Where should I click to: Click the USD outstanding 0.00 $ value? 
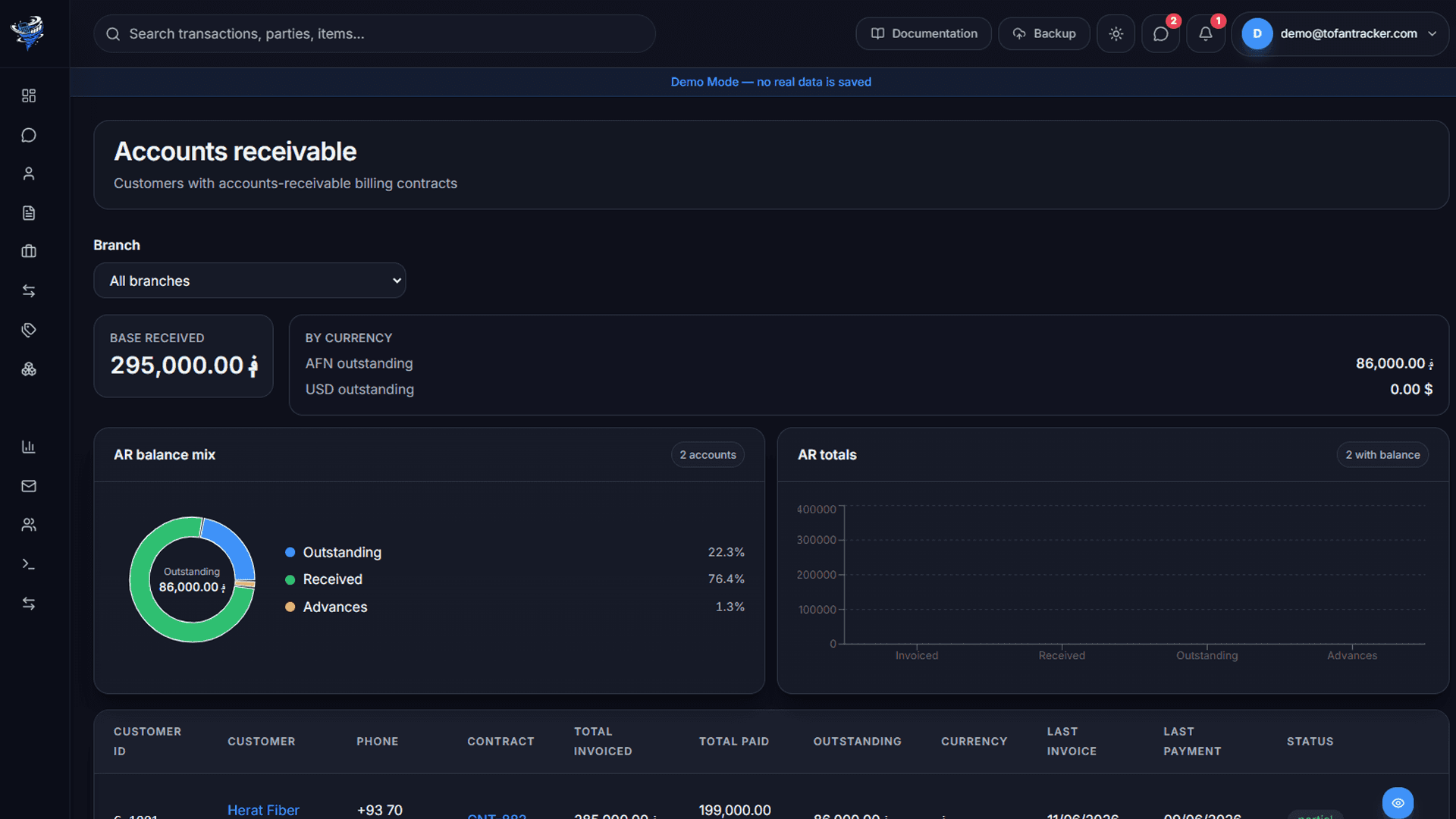[1411, 389]
